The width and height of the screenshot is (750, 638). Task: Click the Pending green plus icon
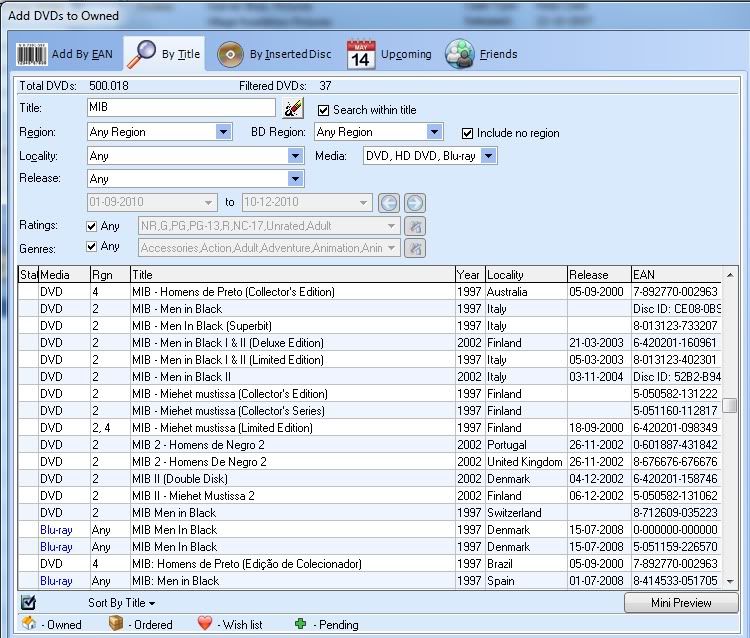300,623
